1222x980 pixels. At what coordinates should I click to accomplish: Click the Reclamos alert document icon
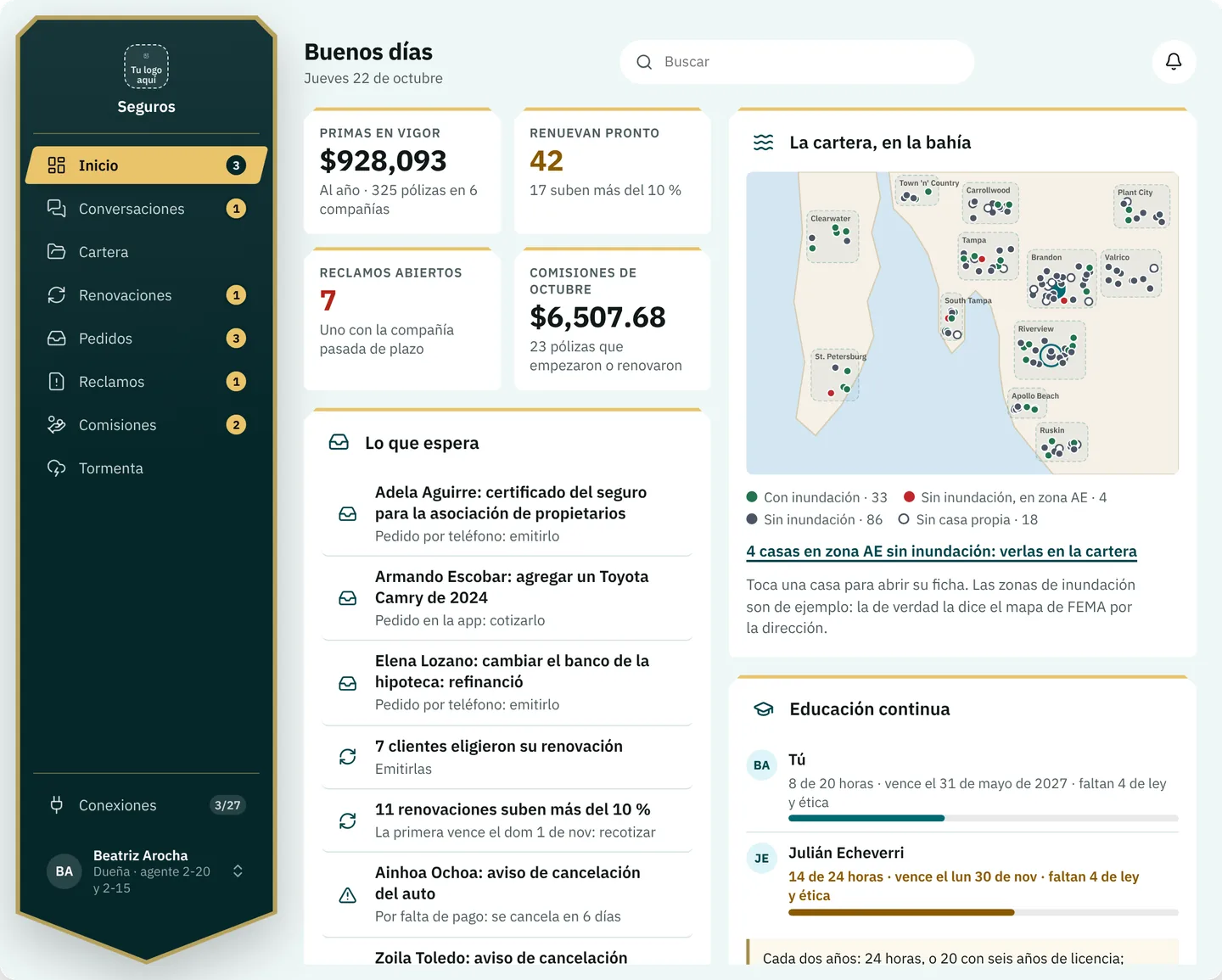click(x=57, y=382)
